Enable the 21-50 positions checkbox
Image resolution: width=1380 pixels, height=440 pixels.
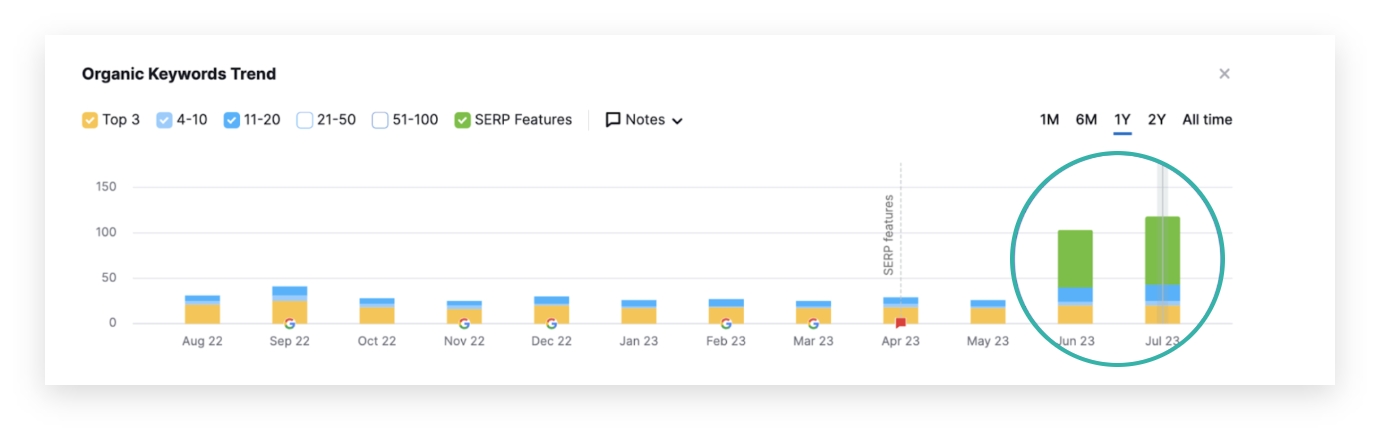point(305,120)
